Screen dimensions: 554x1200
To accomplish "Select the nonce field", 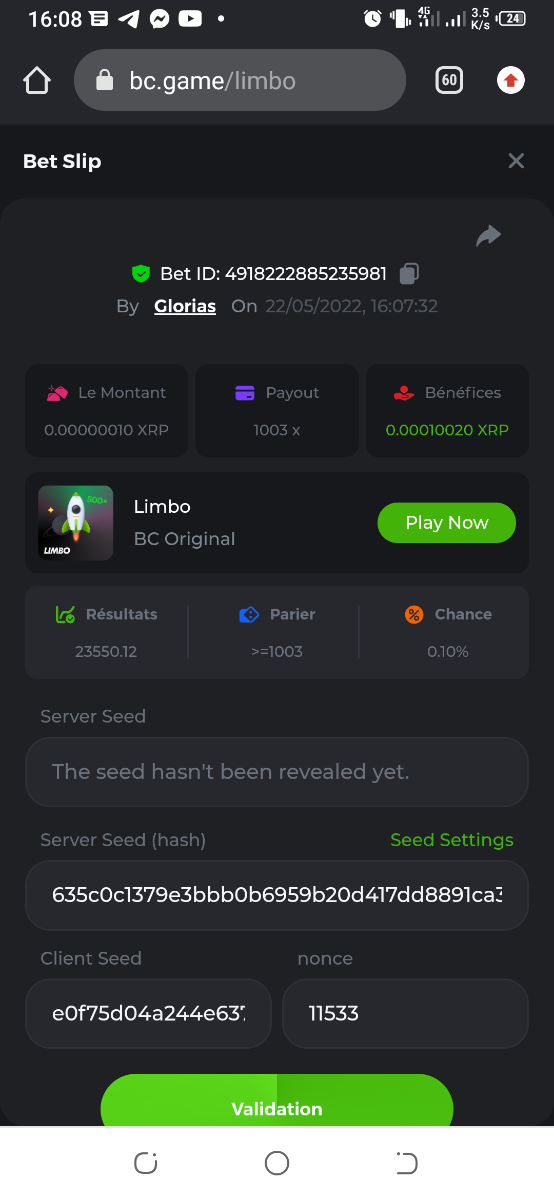I will (405, 1013).
